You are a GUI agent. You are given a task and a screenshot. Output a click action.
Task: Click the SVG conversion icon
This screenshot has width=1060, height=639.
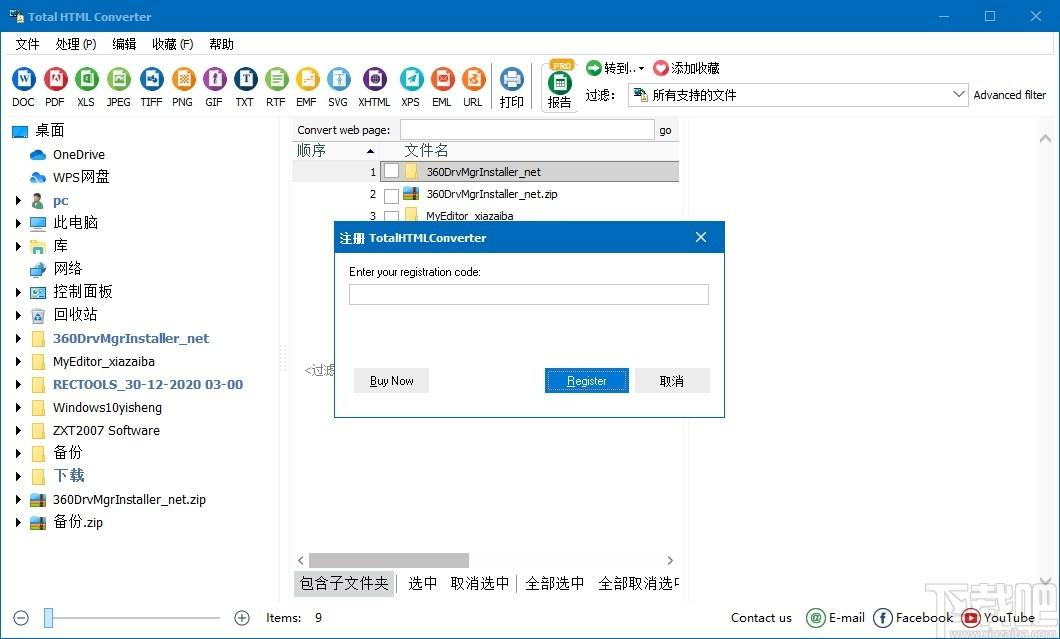tap(339, 79)
